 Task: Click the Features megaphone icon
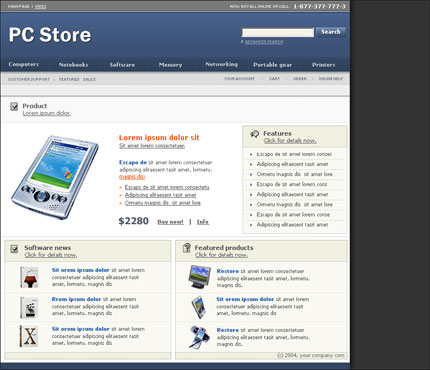[x=254, y=134]
